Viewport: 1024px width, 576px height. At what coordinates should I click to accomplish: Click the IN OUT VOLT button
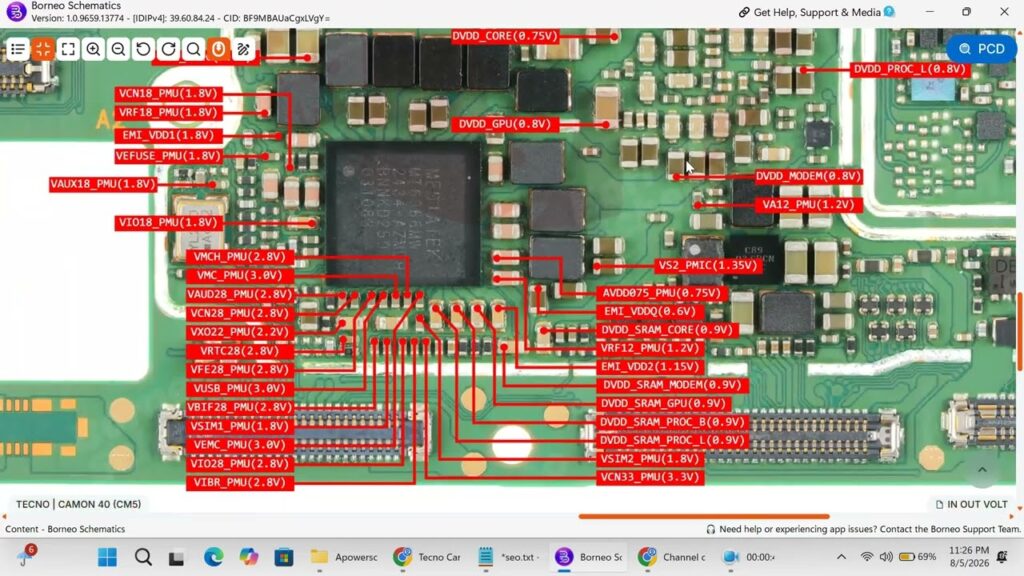[x=971, y=504]
